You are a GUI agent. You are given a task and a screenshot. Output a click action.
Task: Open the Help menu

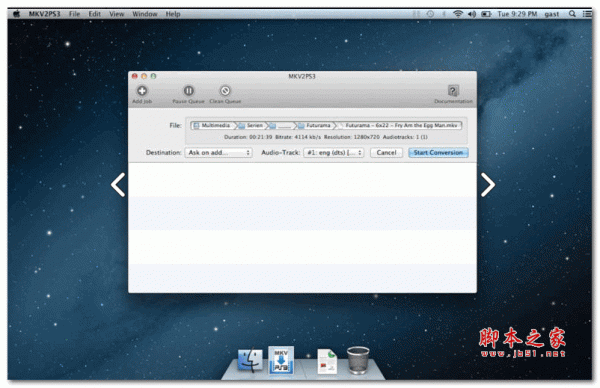coord(173,14)
